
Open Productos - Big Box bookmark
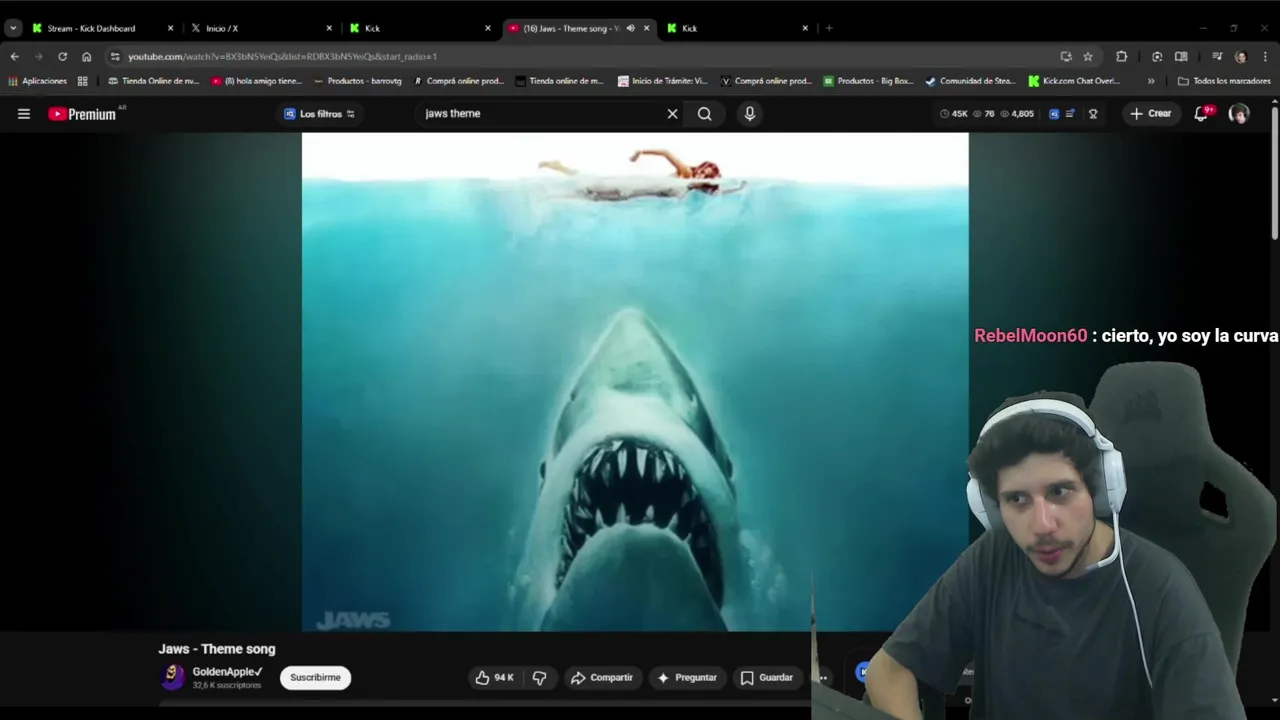click(x=868, y=81)
